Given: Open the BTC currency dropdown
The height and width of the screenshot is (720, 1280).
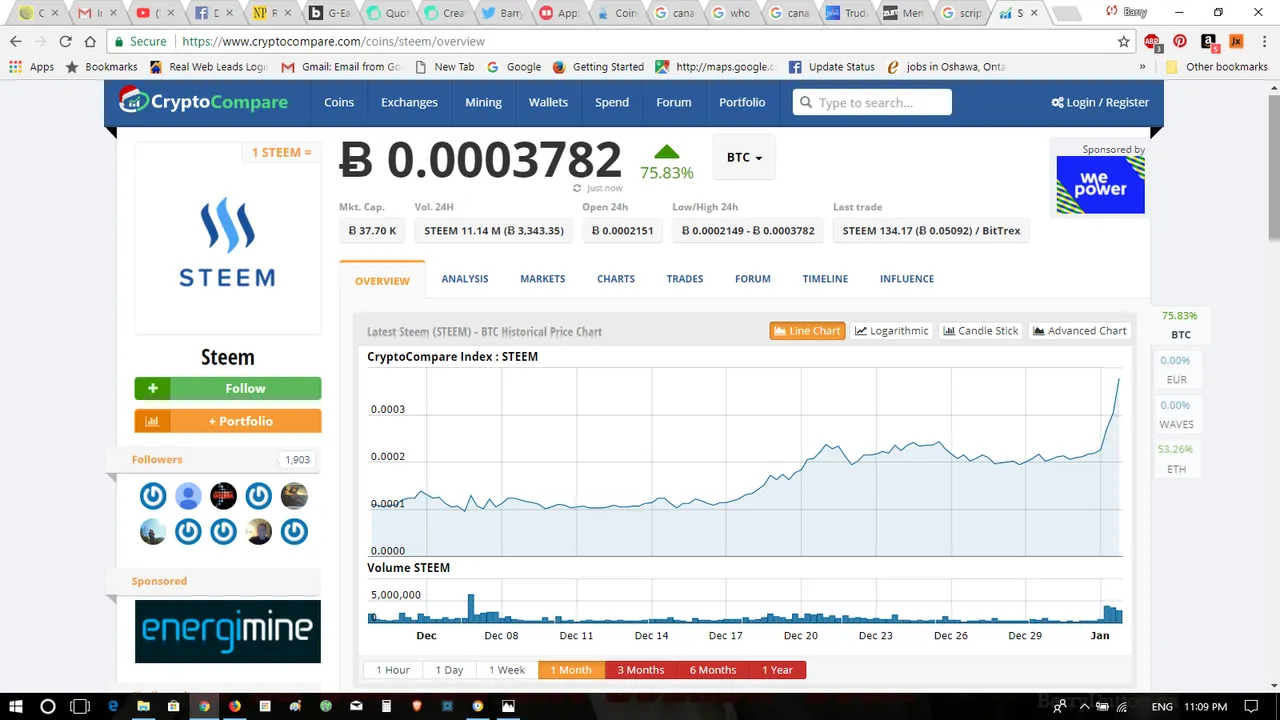Looking at the screenshot, I should point(744,157).
